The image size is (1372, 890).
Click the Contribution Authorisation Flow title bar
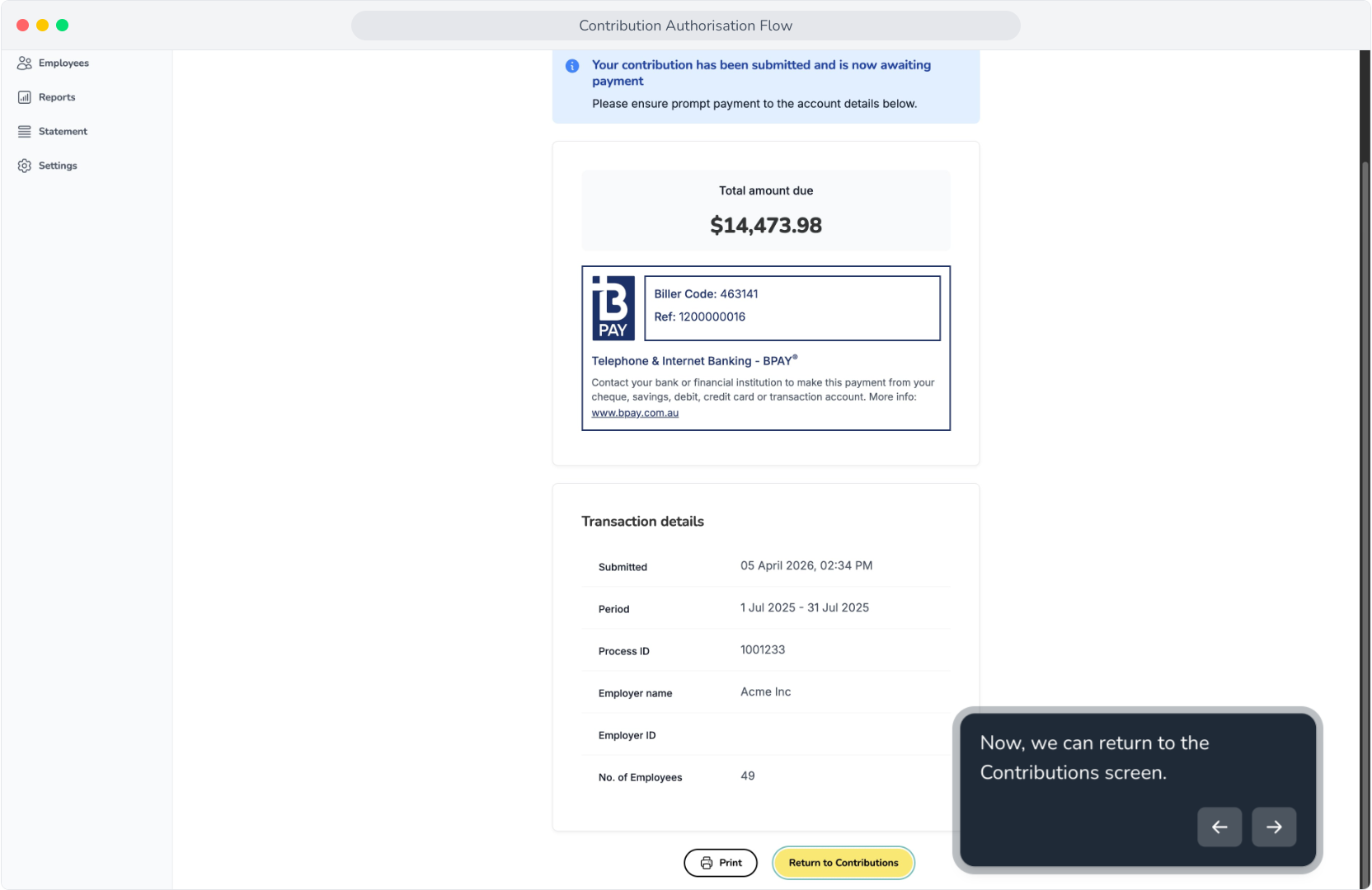click(x=686, y=26)
